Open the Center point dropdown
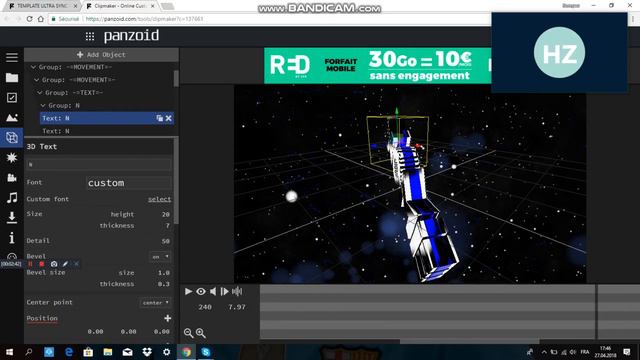Image resolution: width=640 pixels, height=360 pixels. [156, 302]
